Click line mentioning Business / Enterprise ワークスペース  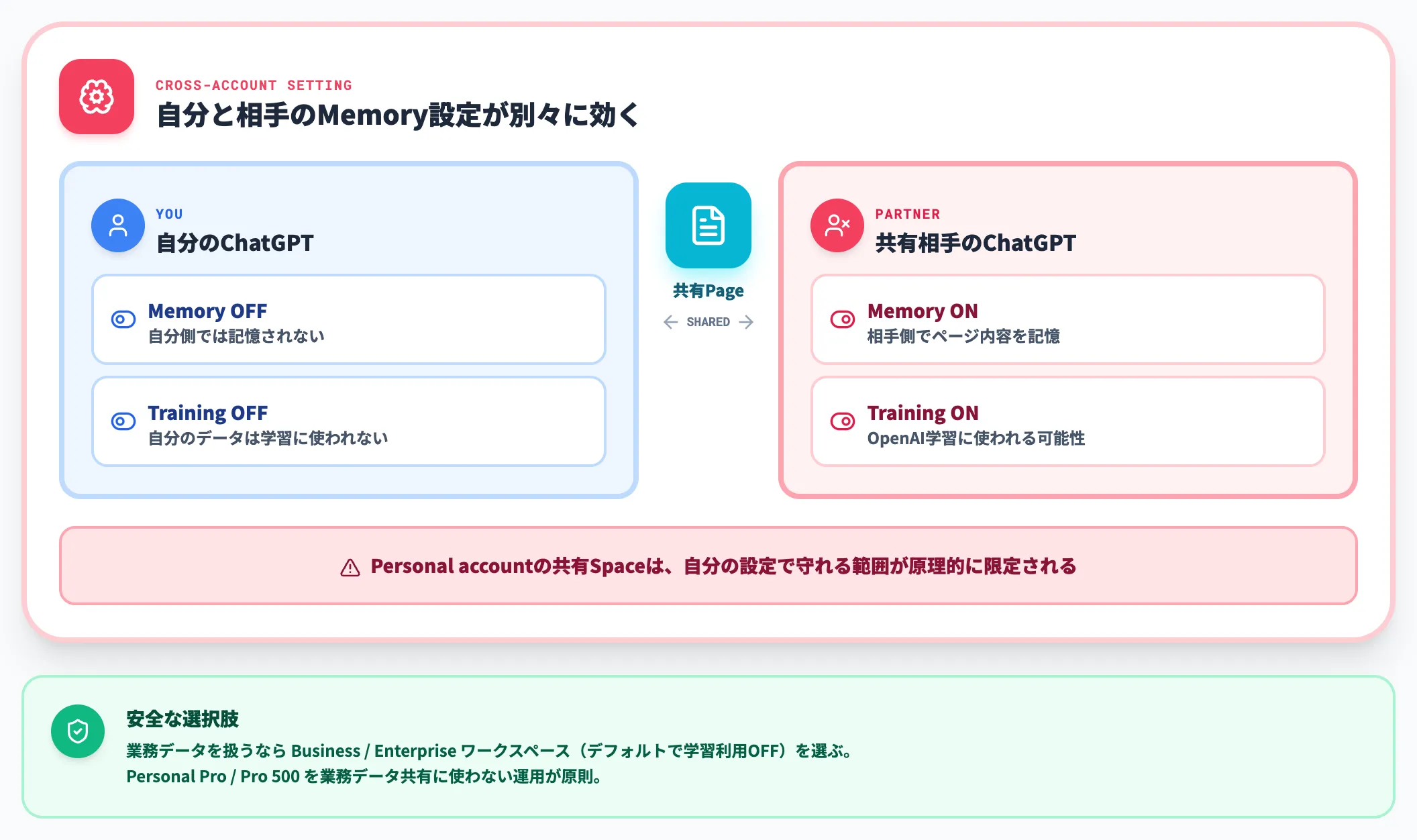coord(490,751)
